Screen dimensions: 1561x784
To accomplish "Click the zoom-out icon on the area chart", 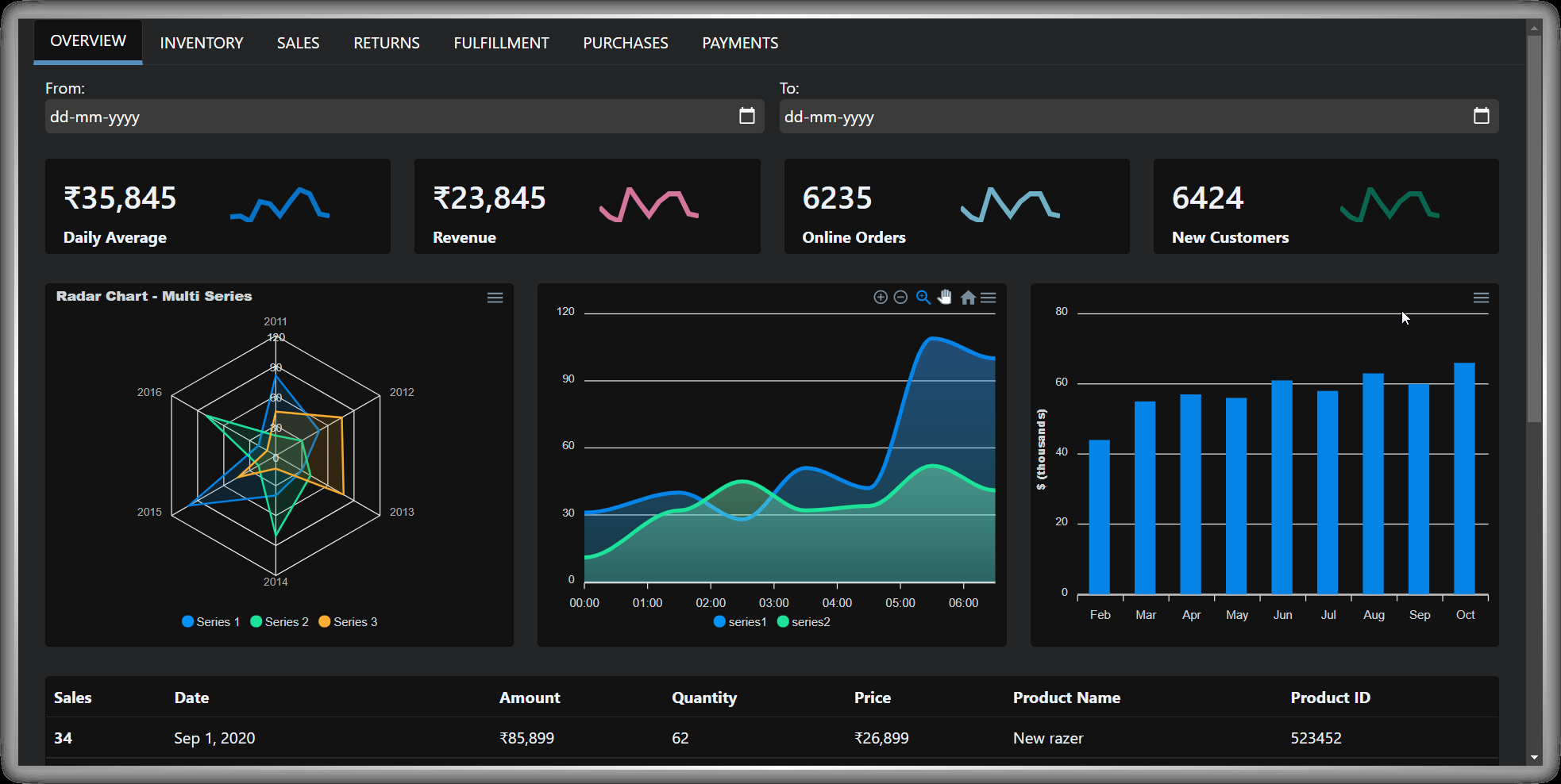I will [x=900, y=297].
